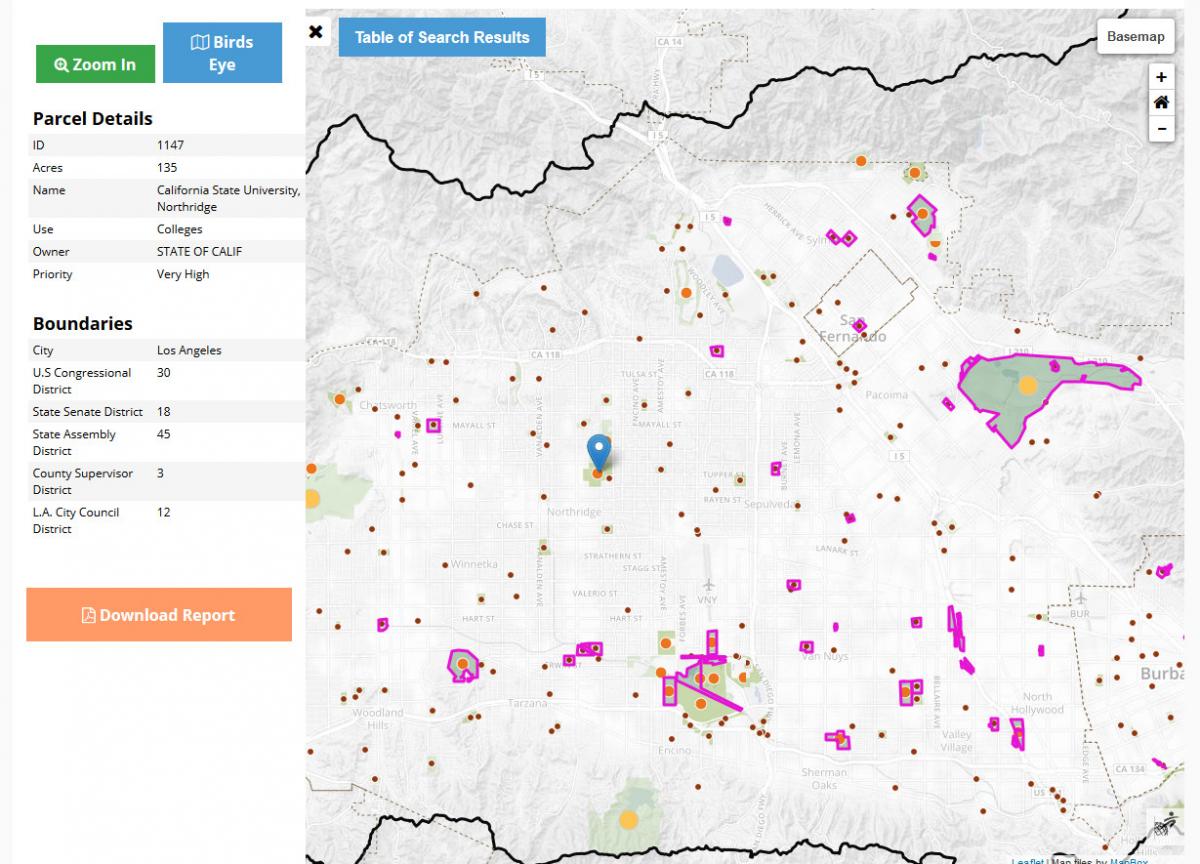Click the Sherman Oaks map label
Viewport: 1200px width, 864px height.
pos(824,778)
